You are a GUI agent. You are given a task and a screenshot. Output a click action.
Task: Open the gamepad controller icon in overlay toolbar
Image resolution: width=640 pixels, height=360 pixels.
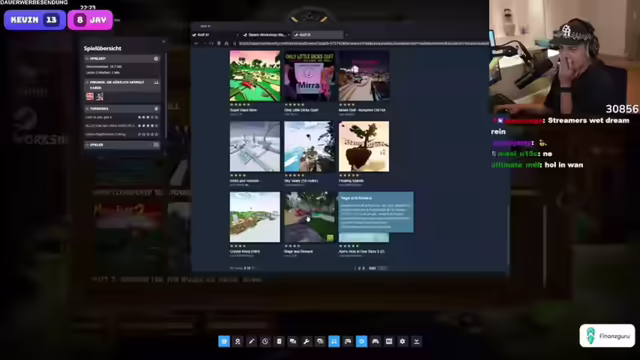point(376,341)
